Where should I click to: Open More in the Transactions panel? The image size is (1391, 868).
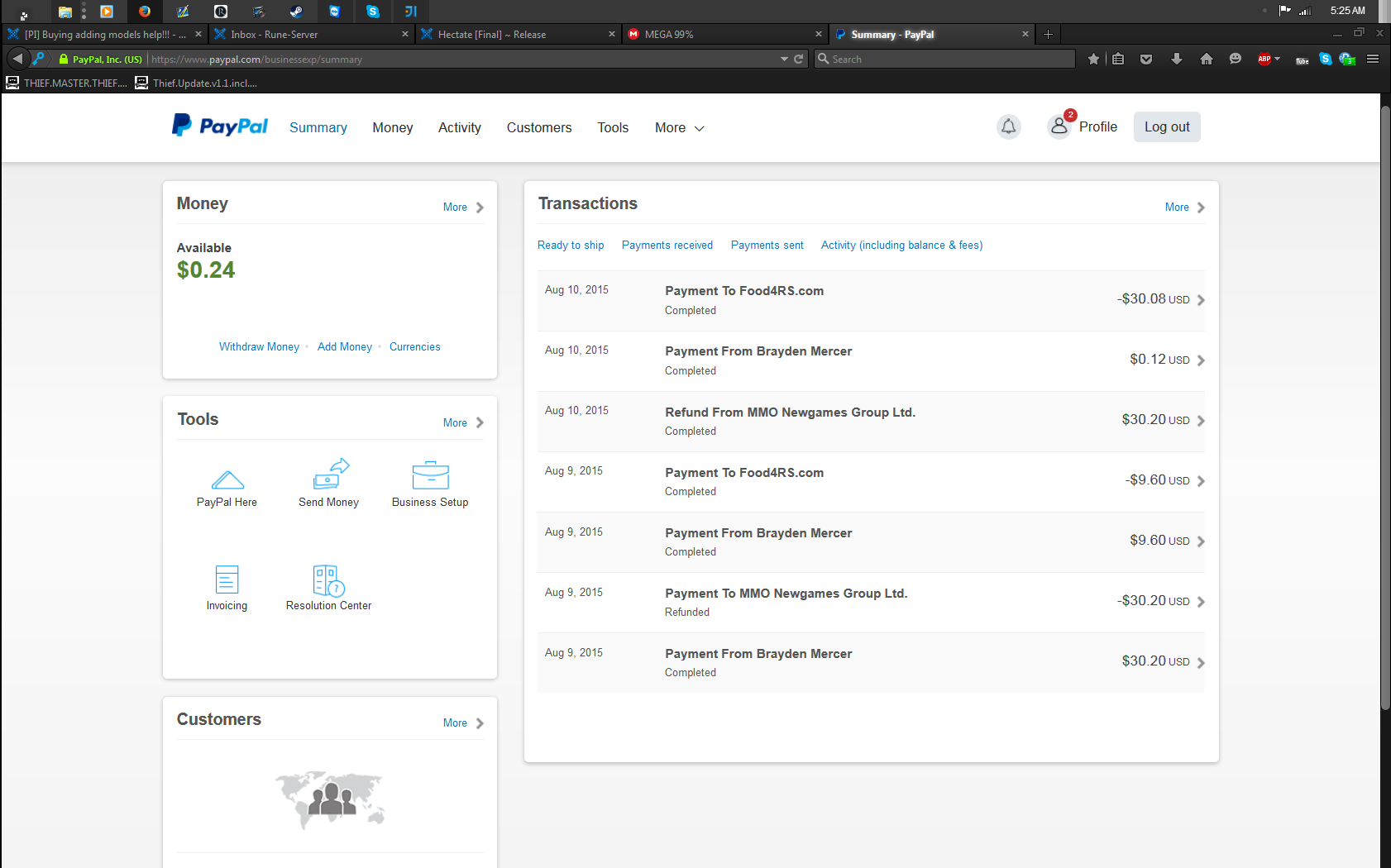(x=1185, y=207)
